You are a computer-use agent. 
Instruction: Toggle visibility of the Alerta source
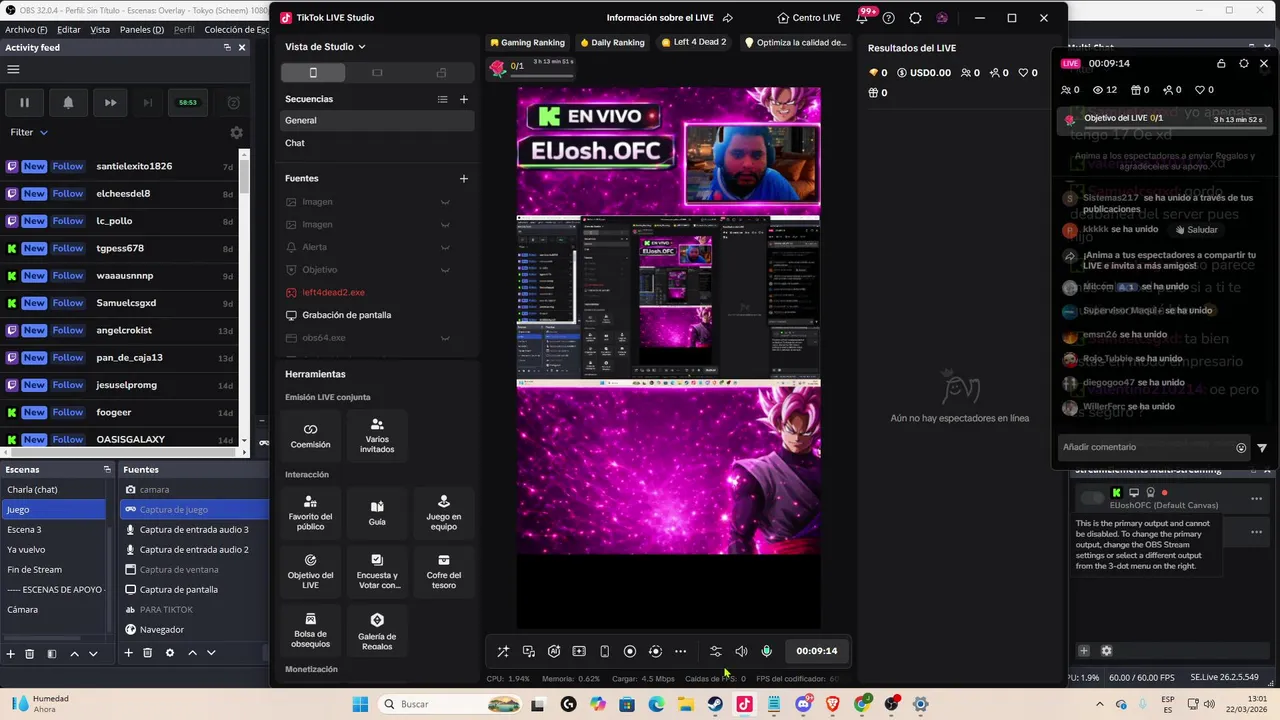pyautogui.click(x=445, y=247)
